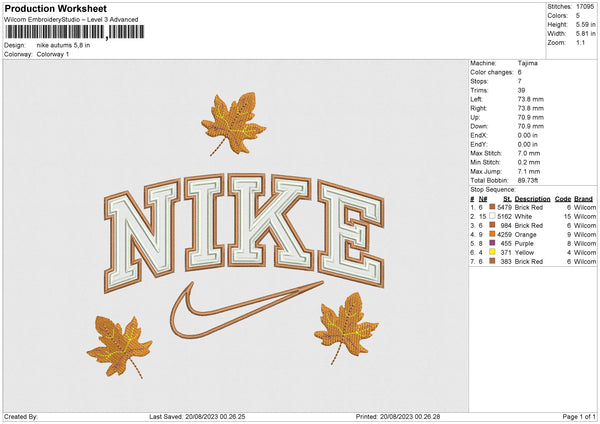Click the 'Created By:' footer label
600x424 pixels.
(x=21, y=417)
